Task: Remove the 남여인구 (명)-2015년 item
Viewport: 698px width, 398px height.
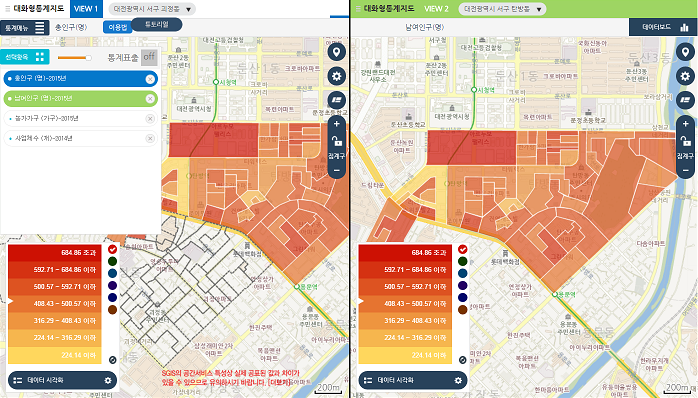Action: tap(150, 99)
